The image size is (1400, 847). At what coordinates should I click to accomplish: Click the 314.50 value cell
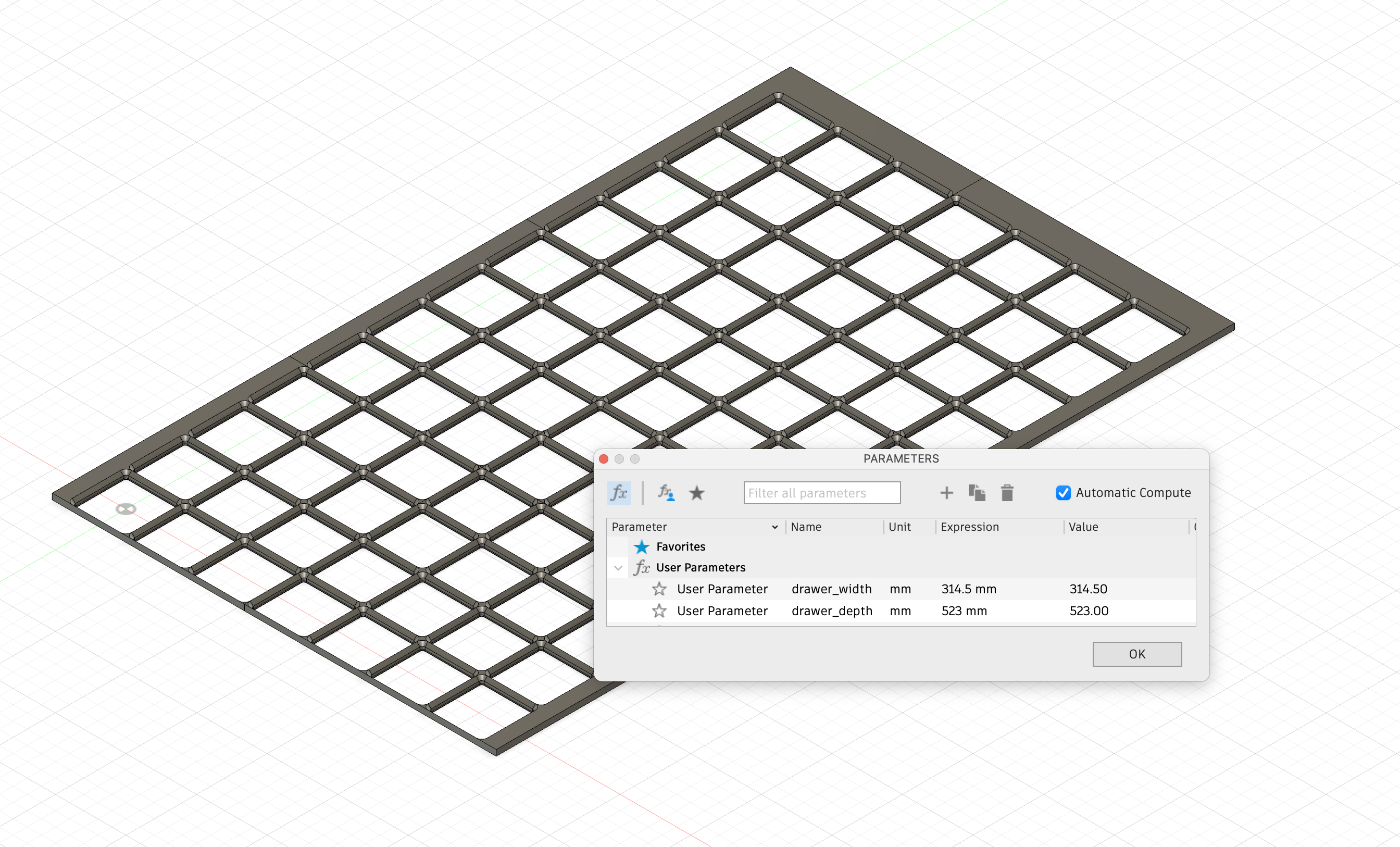click(1088, 589)
